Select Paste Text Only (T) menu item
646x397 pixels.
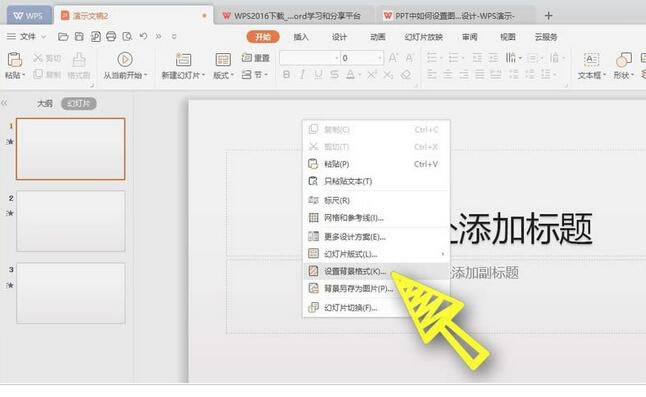(376, 181)
